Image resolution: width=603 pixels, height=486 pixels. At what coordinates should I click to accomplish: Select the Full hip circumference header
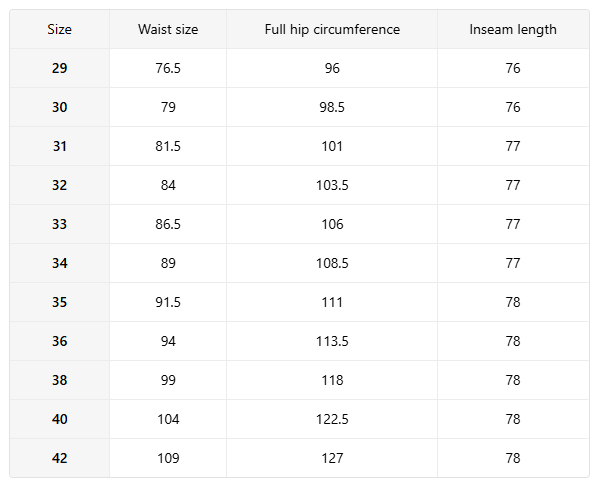[332, 29]
